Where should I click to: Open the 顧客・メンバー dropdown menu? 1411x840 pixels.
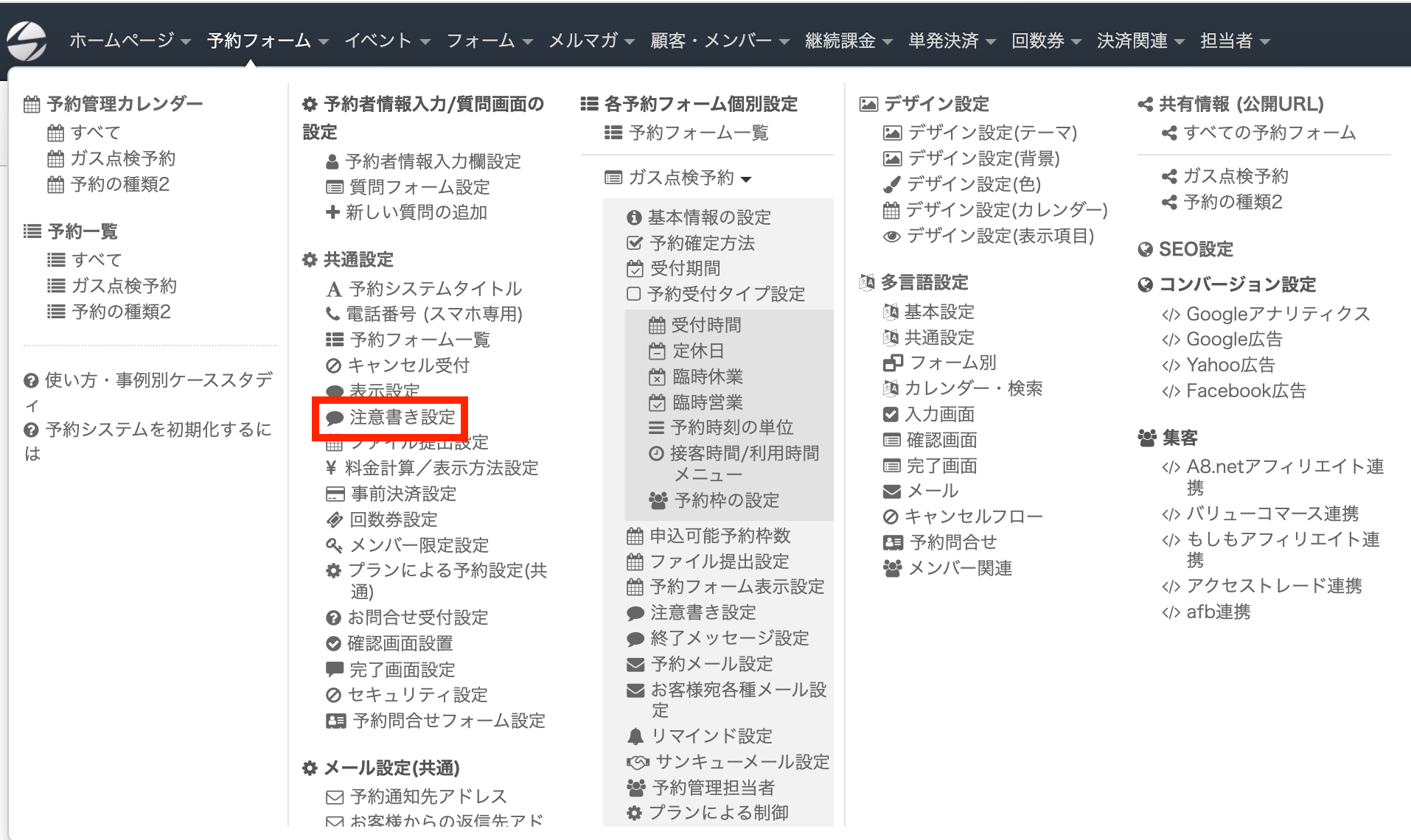click(719, 41)
